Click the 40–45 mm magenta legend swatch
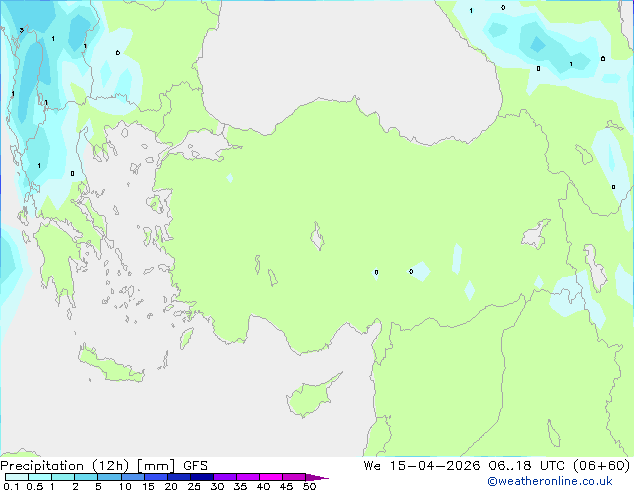Viewport: 634px width, 490px height. [271, 477]
